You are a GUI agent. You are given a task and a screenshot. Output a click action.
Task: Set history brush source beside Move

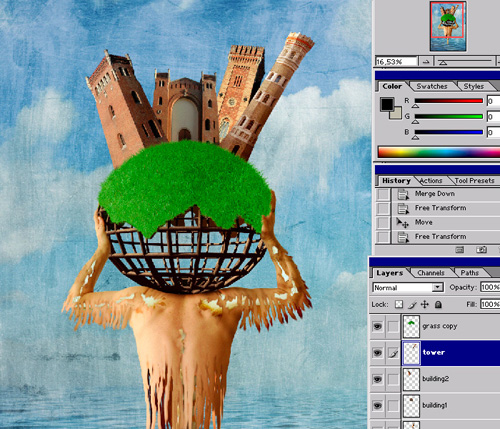[x=383, y=223]
